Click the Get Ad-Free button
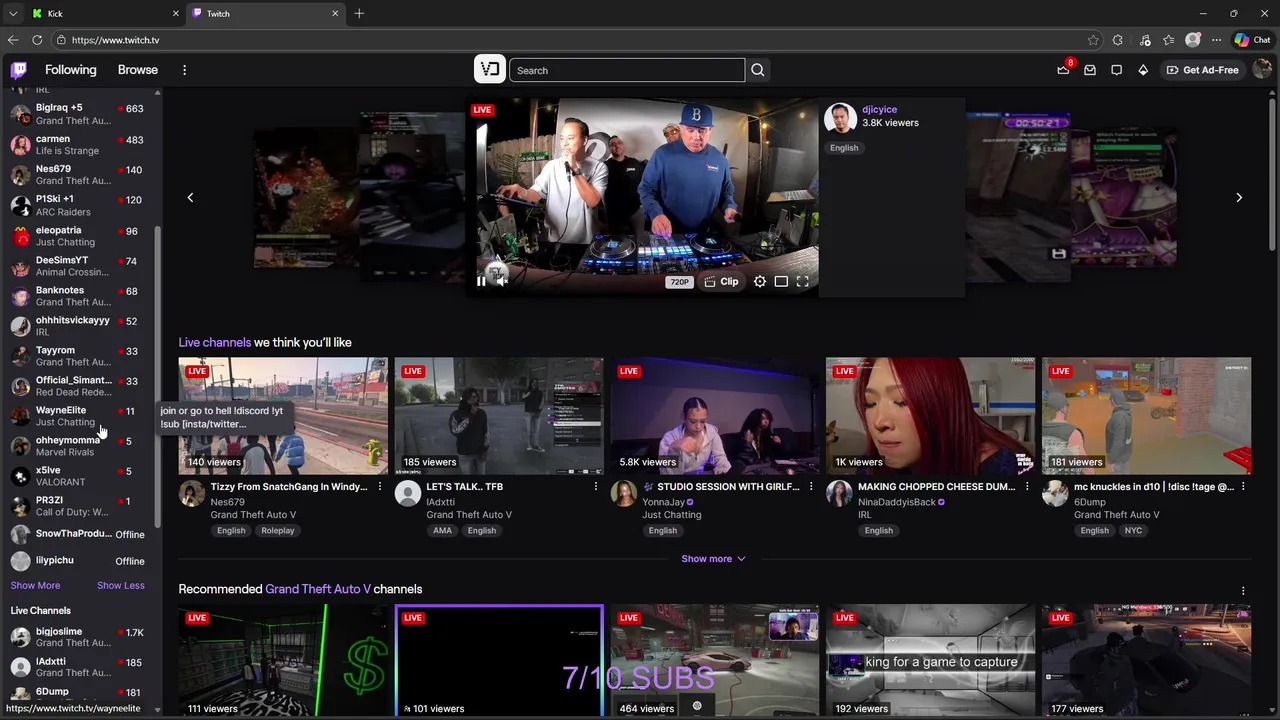Screen dimensions: 1280x720 pos(1202,70)
